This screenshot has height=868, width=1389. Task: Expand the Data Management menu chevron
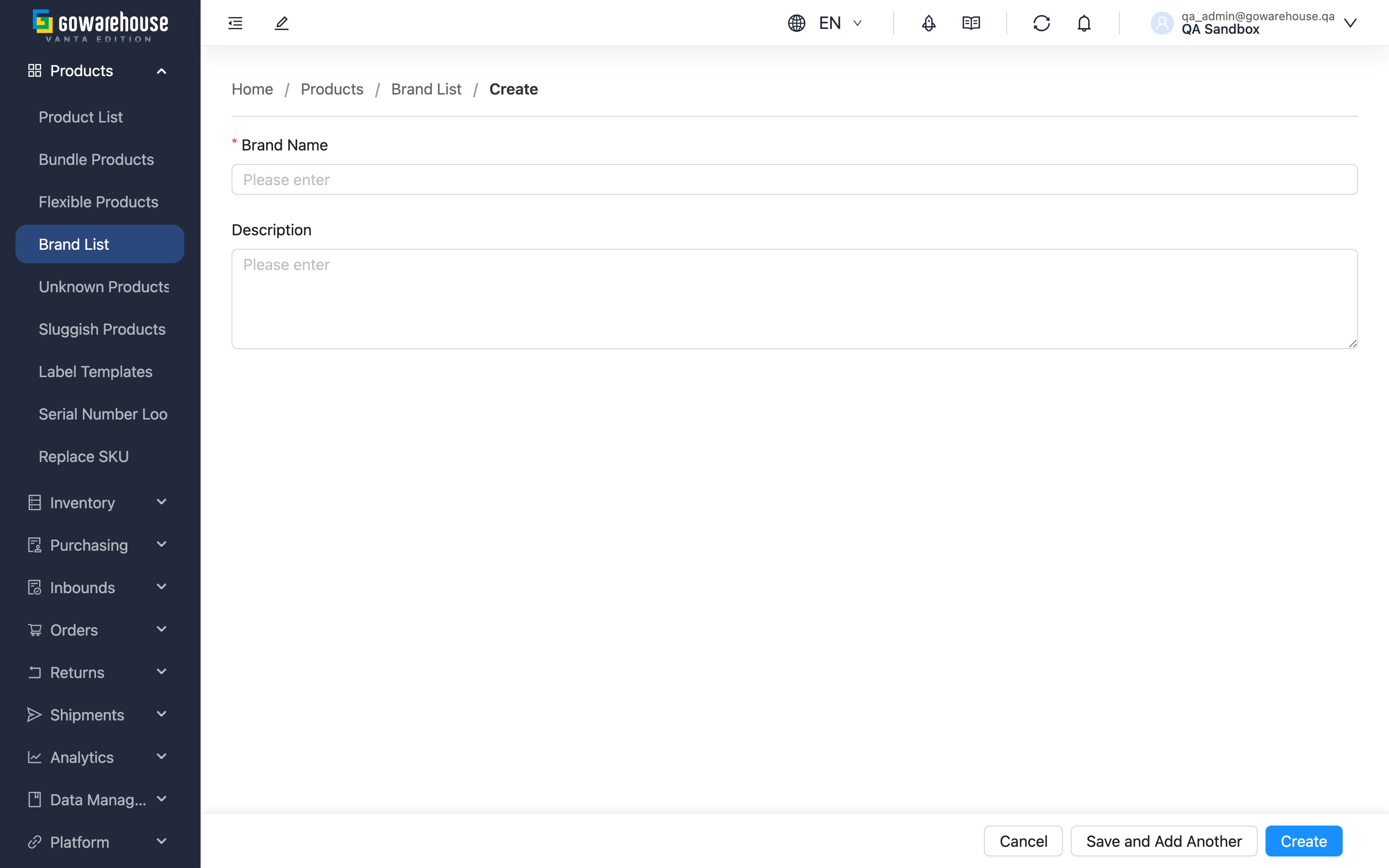coord(162,799)
